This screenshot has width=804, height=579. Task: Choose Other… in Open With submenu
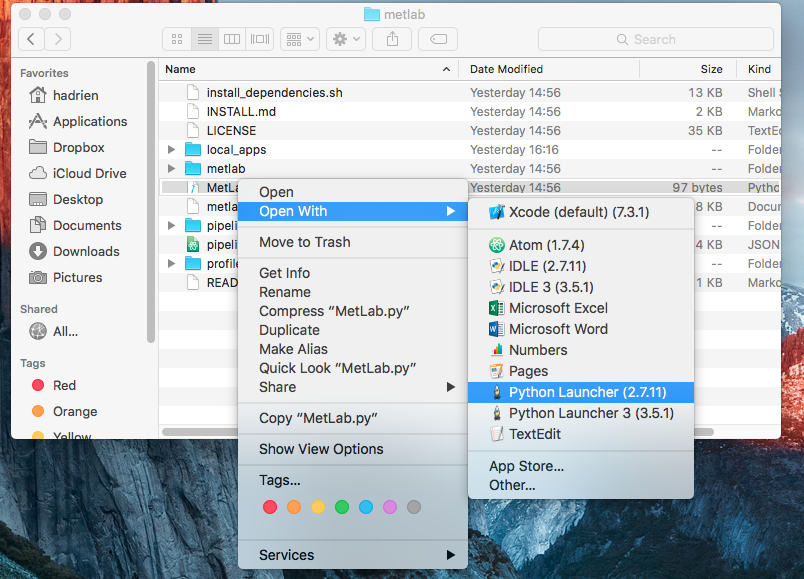[580, 485]
